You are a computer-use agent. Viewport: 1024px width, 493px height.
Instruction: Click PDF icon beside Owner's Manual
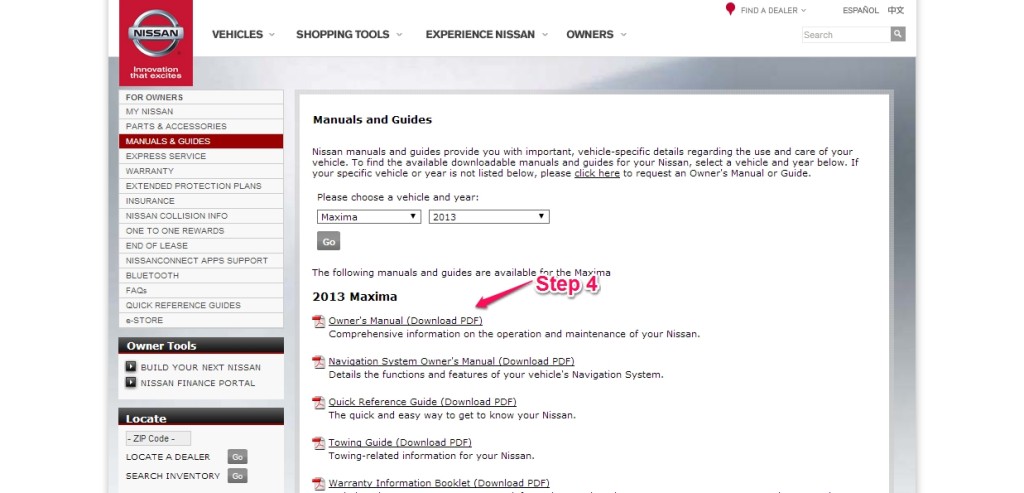pyautogui.click(x=319, y=321)
